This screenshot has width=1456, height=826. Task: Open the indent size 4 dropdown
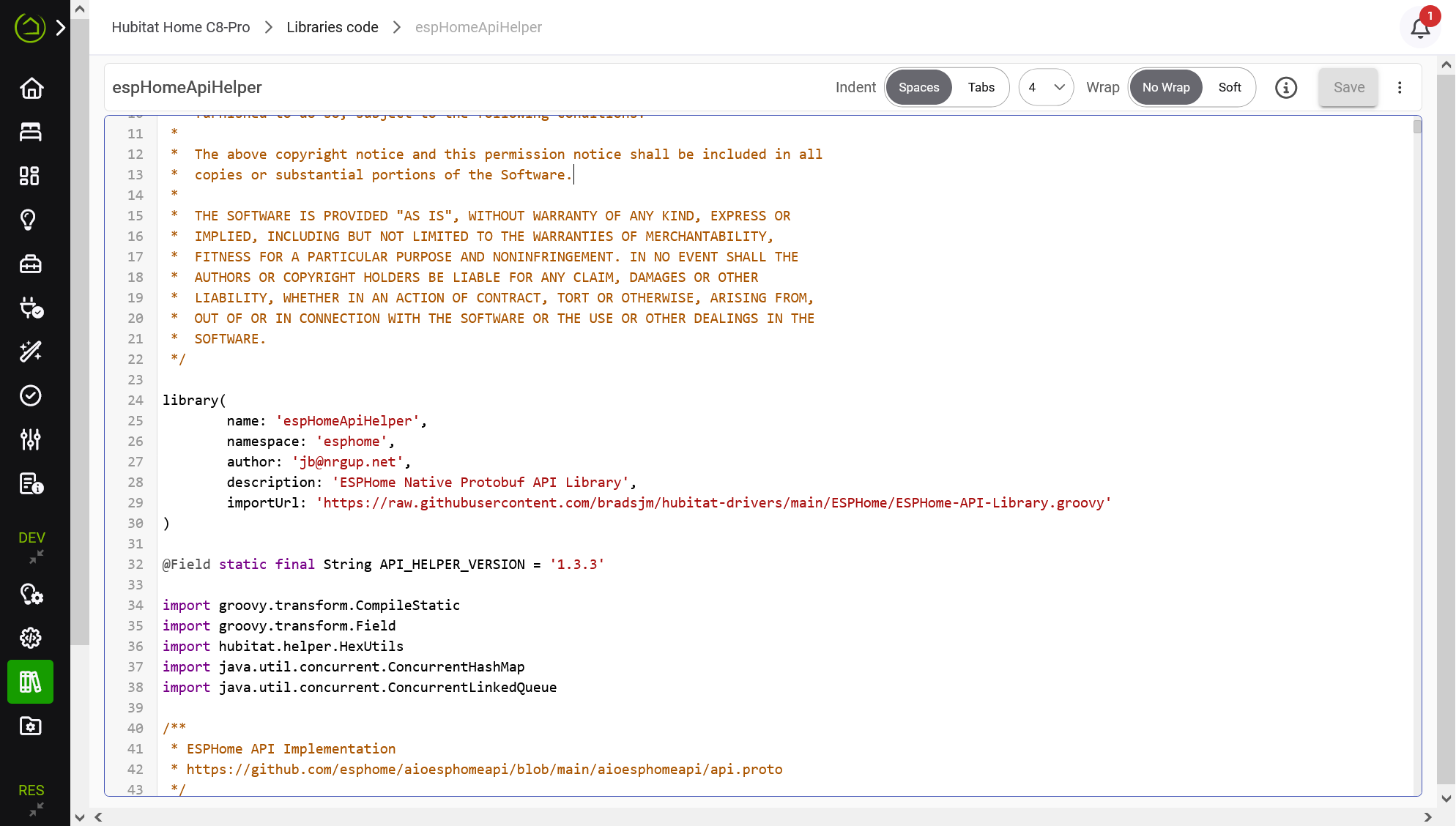pos(1046,88)
